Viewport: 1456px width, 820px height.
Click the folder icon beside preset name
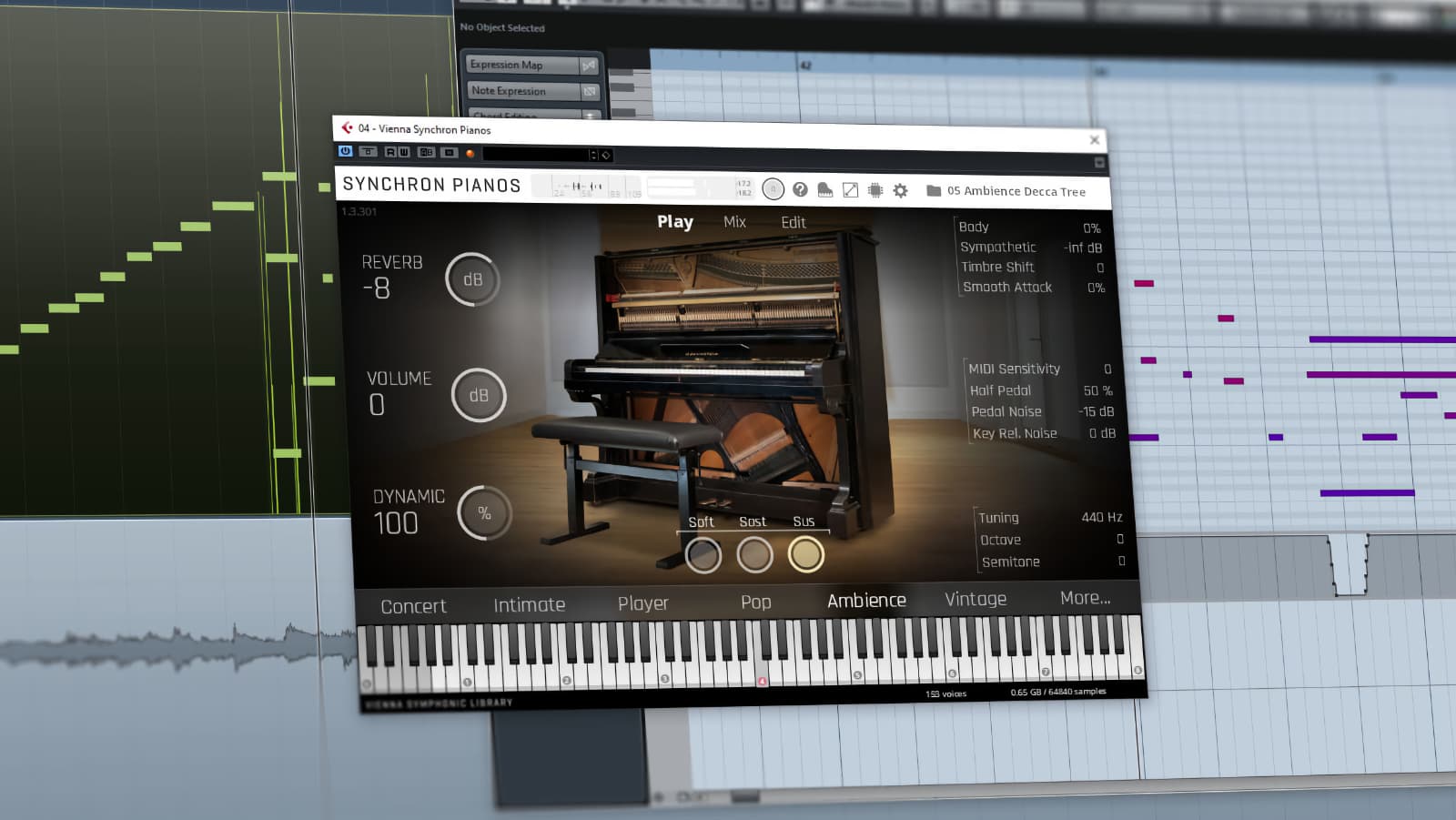click(x=934, y=191)
